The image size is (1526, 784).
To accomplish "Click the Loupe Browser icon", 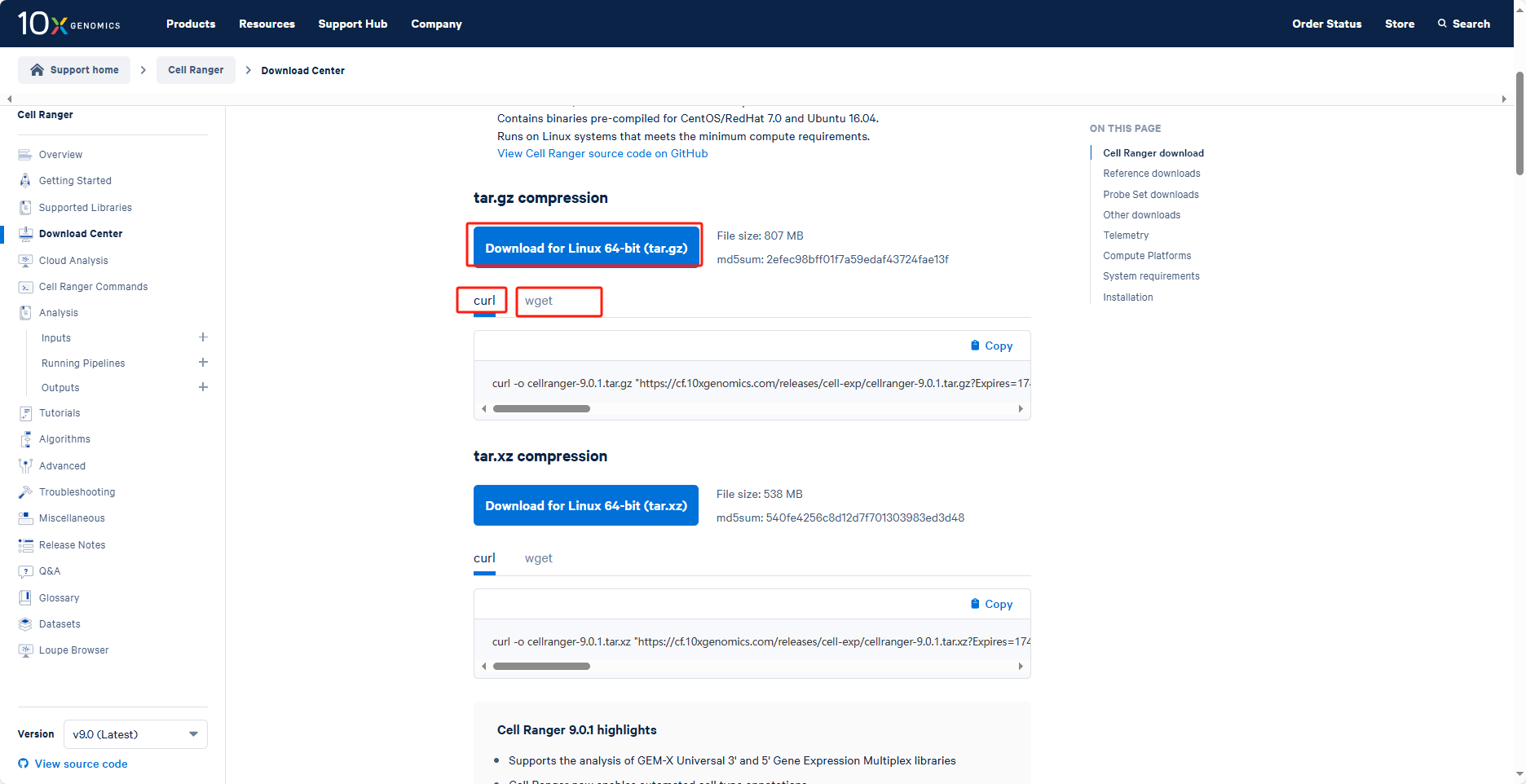I will tap(25, 650).
